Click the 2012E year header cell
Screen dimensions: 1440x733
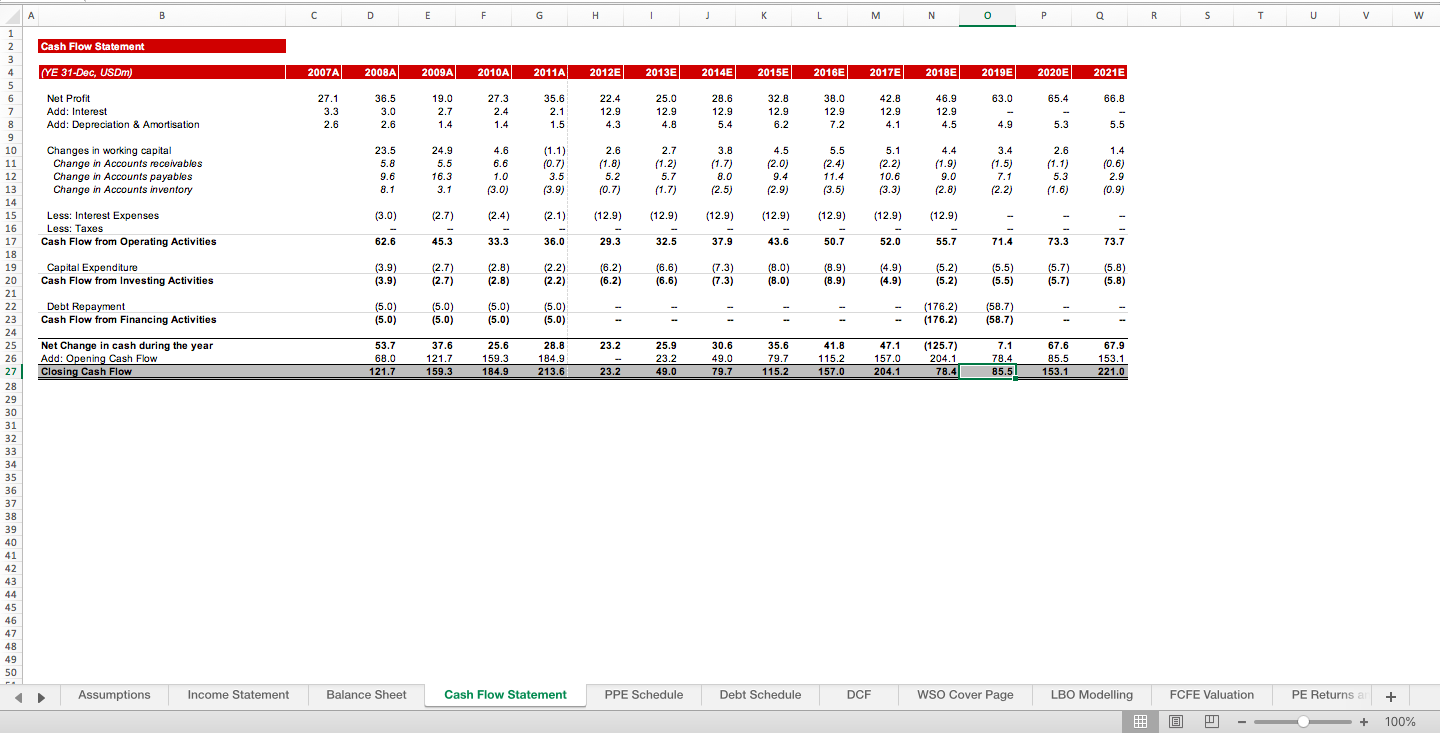tap(596, 72)
